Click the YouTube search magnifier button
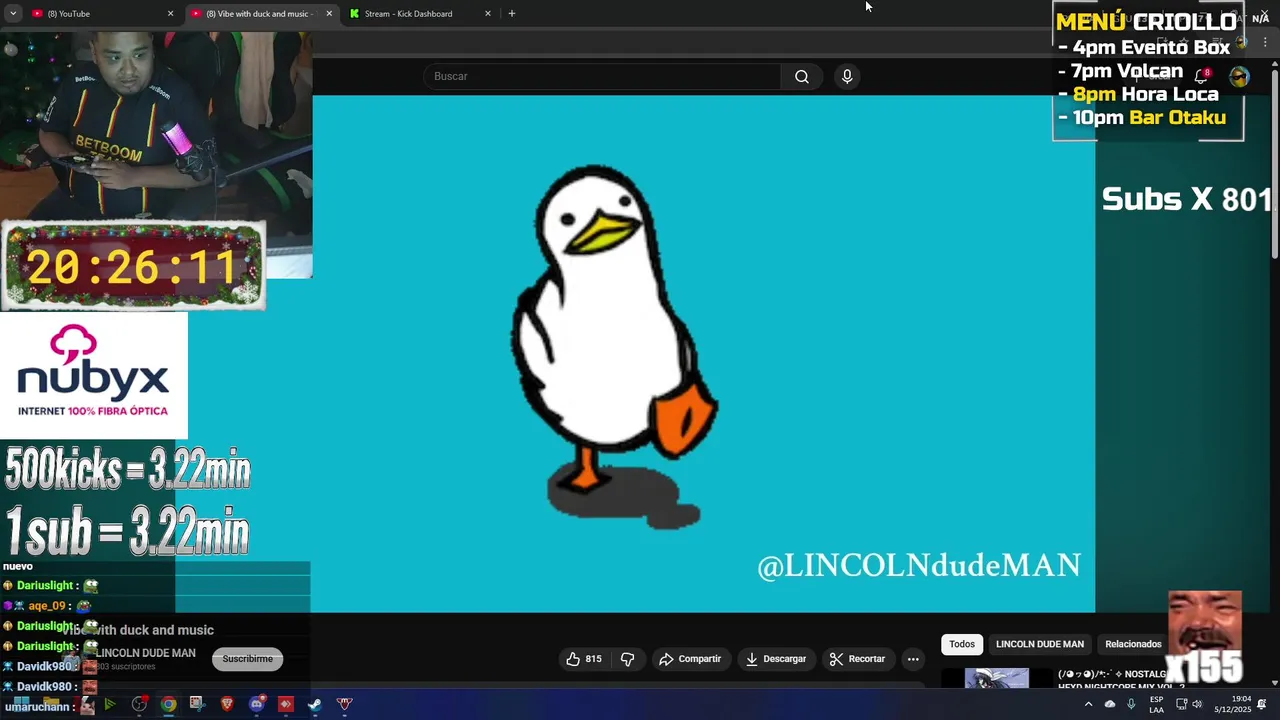Image resolution: width=1280 pixels, height=720 pixels. (x=801, y=77)
